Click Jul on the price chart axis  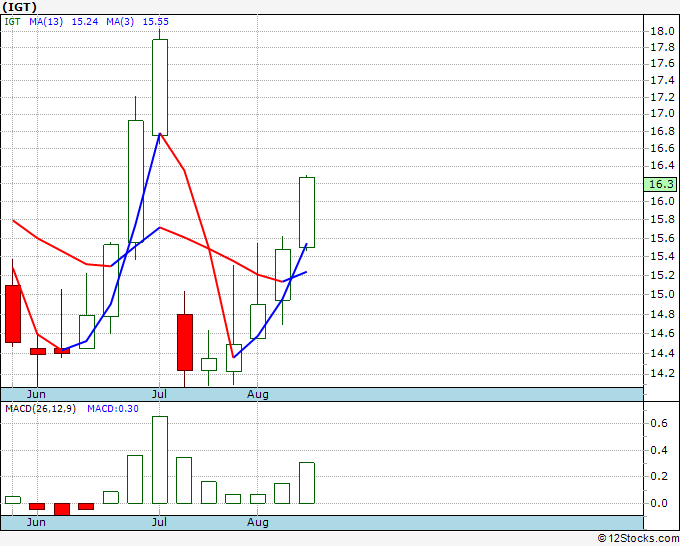coord(159,394)
